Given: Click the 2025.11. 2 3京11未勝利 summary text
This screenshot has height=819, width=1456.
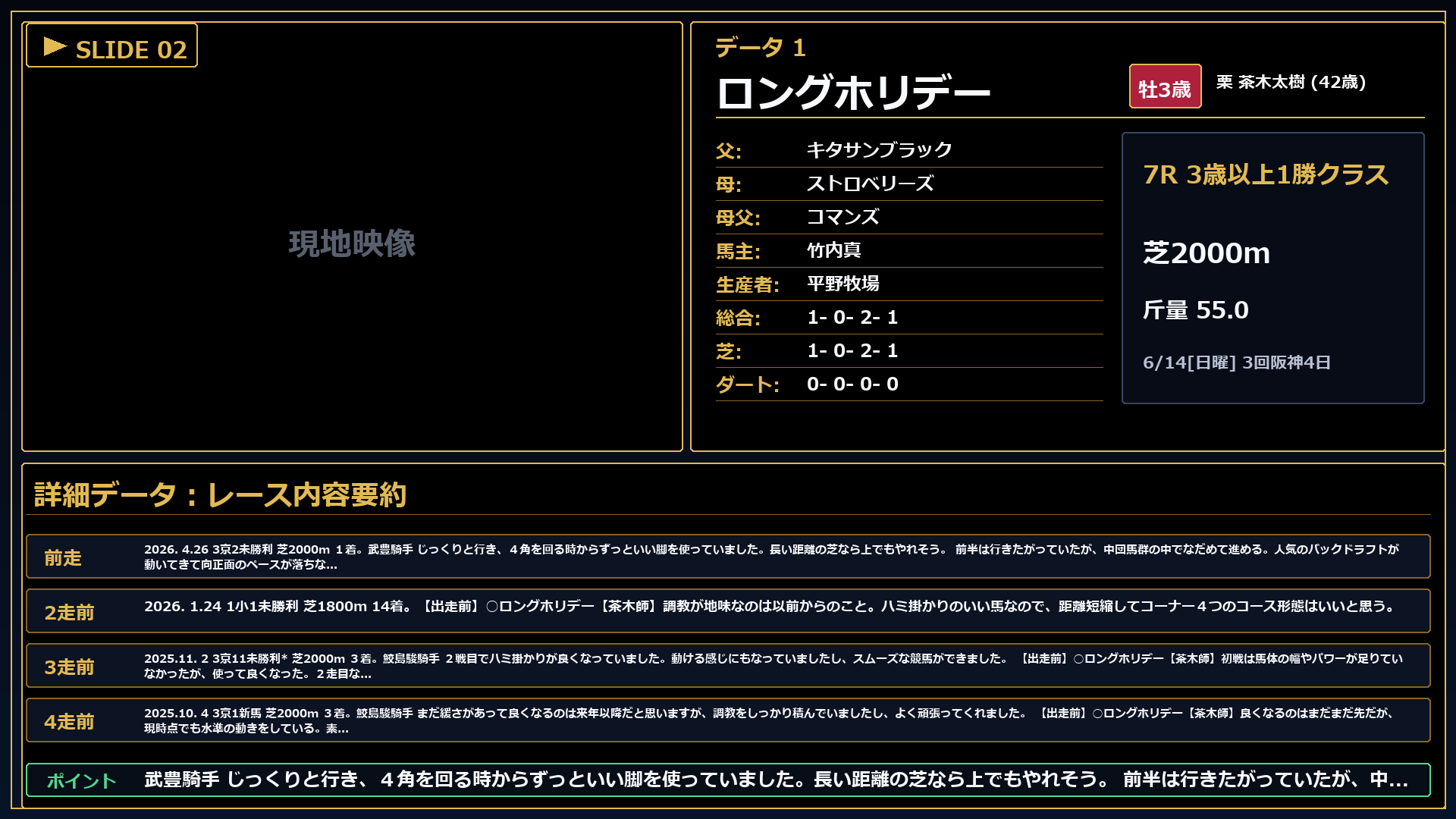Looking at the screenshot, I should pos(773,666).
